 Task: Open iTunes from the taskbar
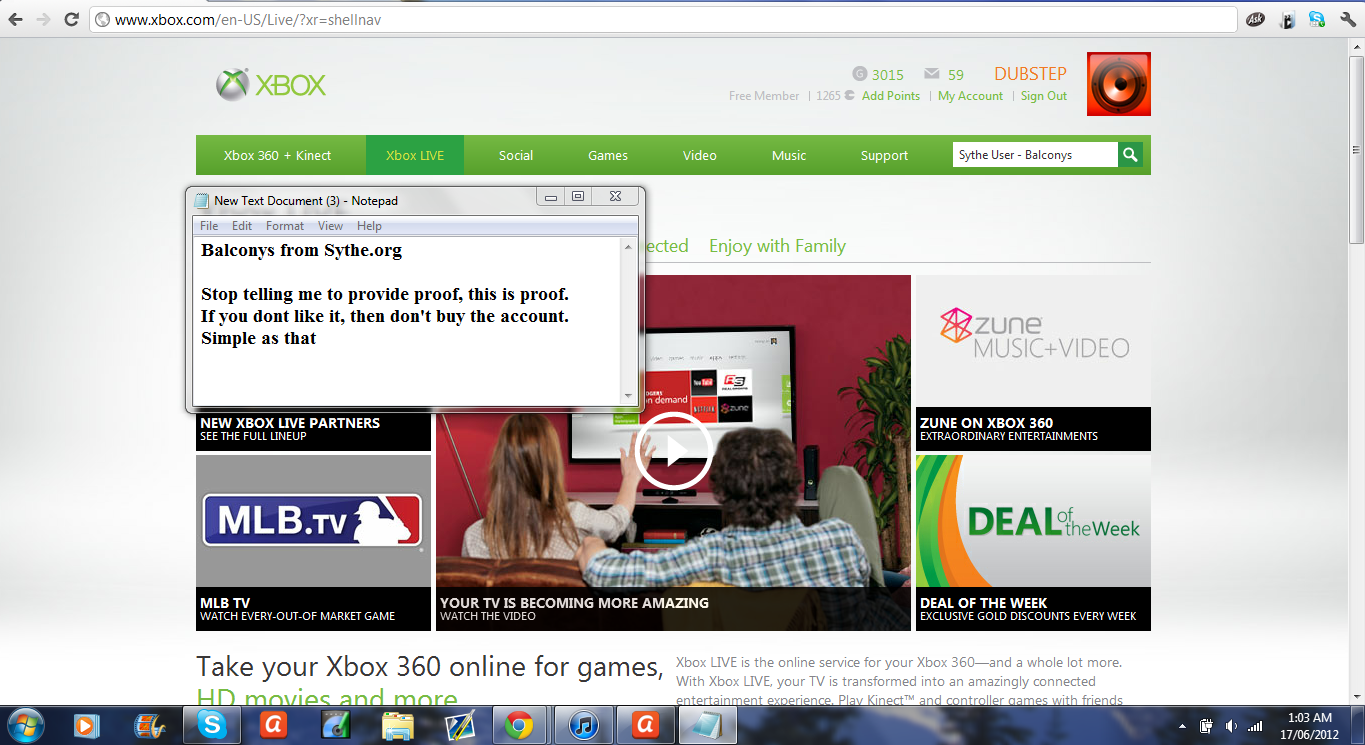click(582, 725)
